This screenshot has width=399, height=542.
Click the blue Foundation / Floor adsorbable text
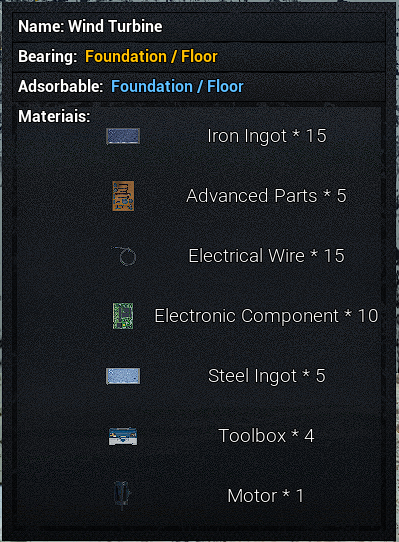pos(177,86)
